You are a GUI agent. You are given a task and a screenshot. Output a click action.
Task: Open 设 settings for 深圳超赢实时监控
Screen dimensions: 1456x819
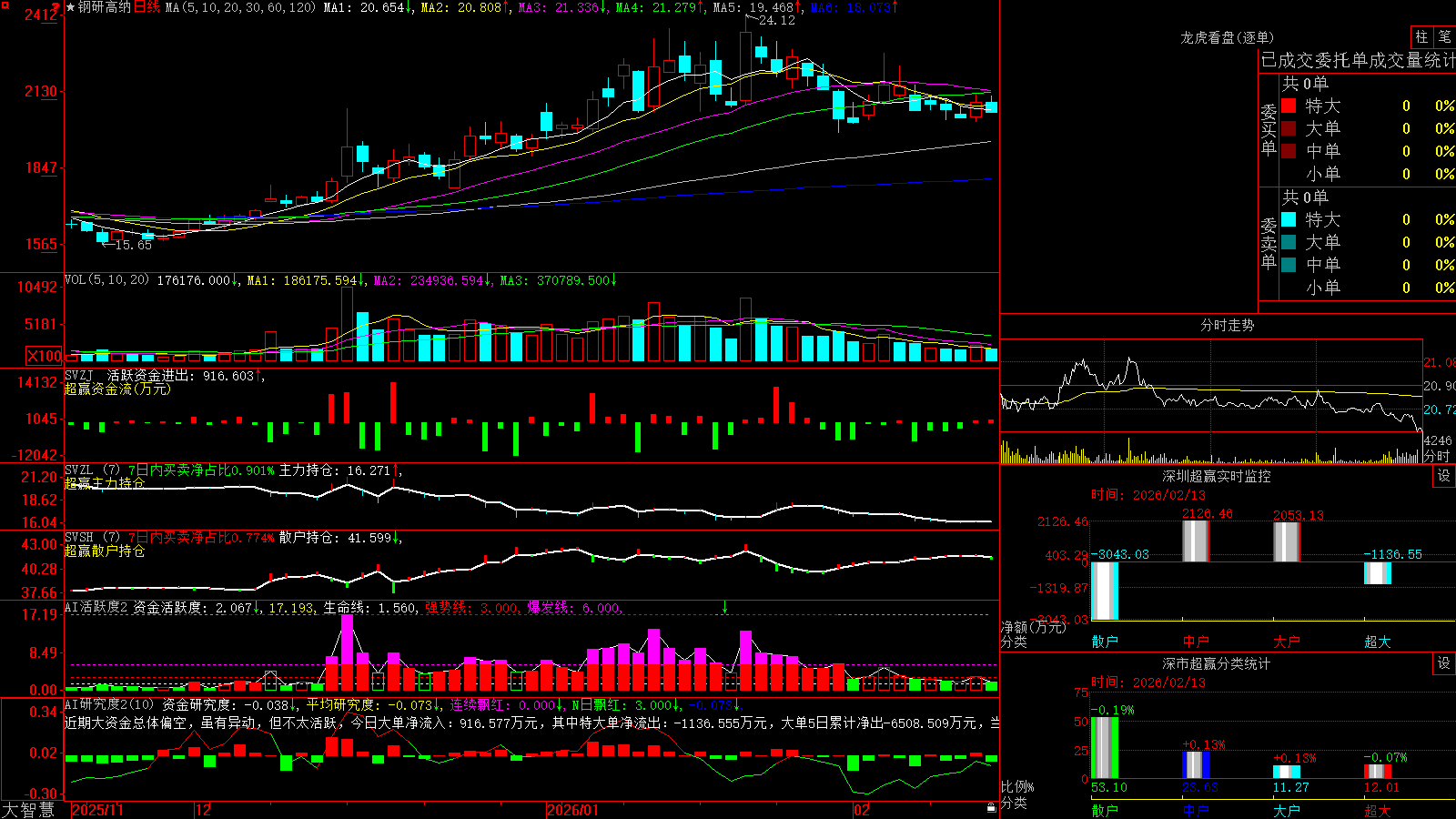pos(1443,476)
